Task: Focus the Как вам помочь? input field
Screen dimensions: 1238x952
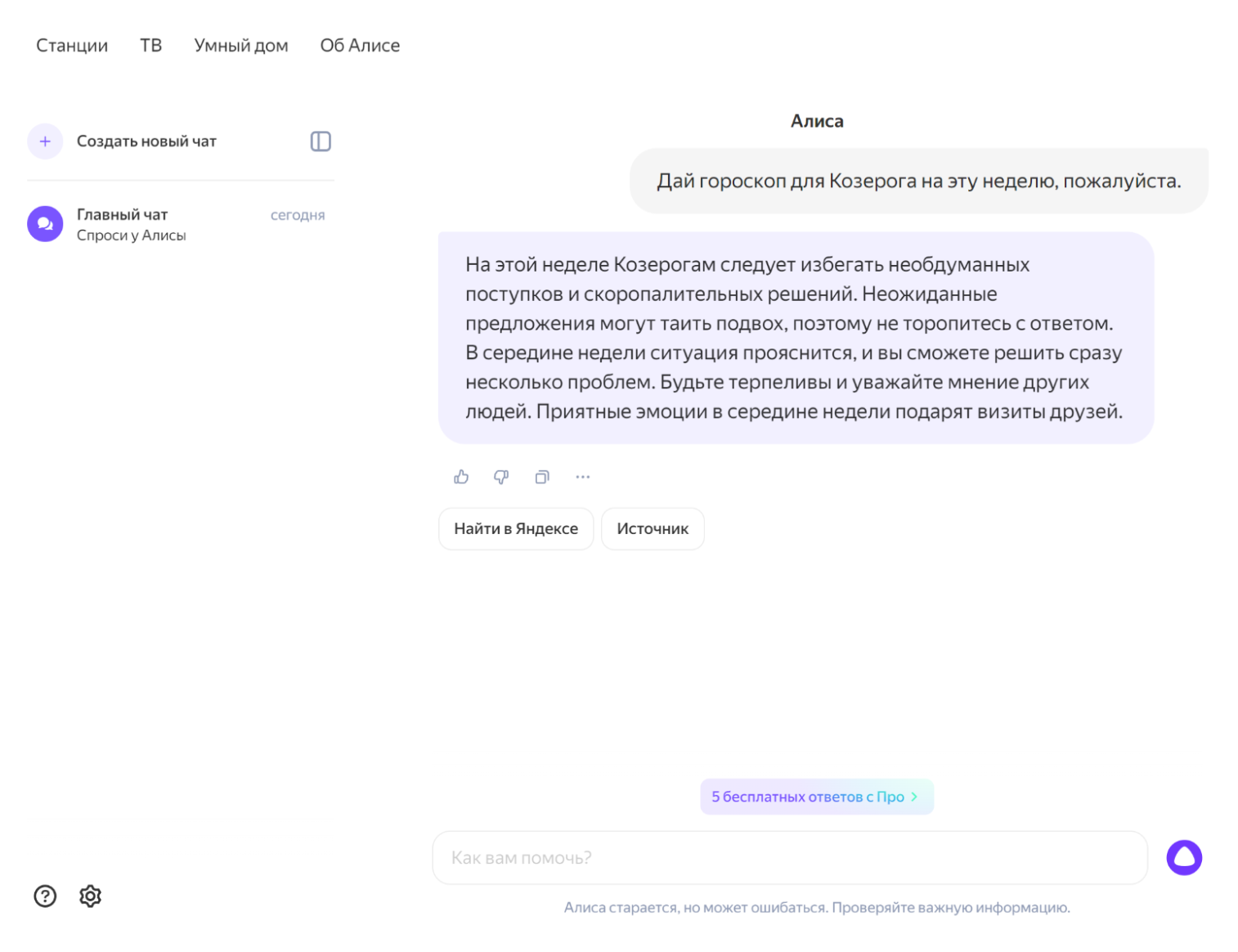Action: [x=790, y=858]
